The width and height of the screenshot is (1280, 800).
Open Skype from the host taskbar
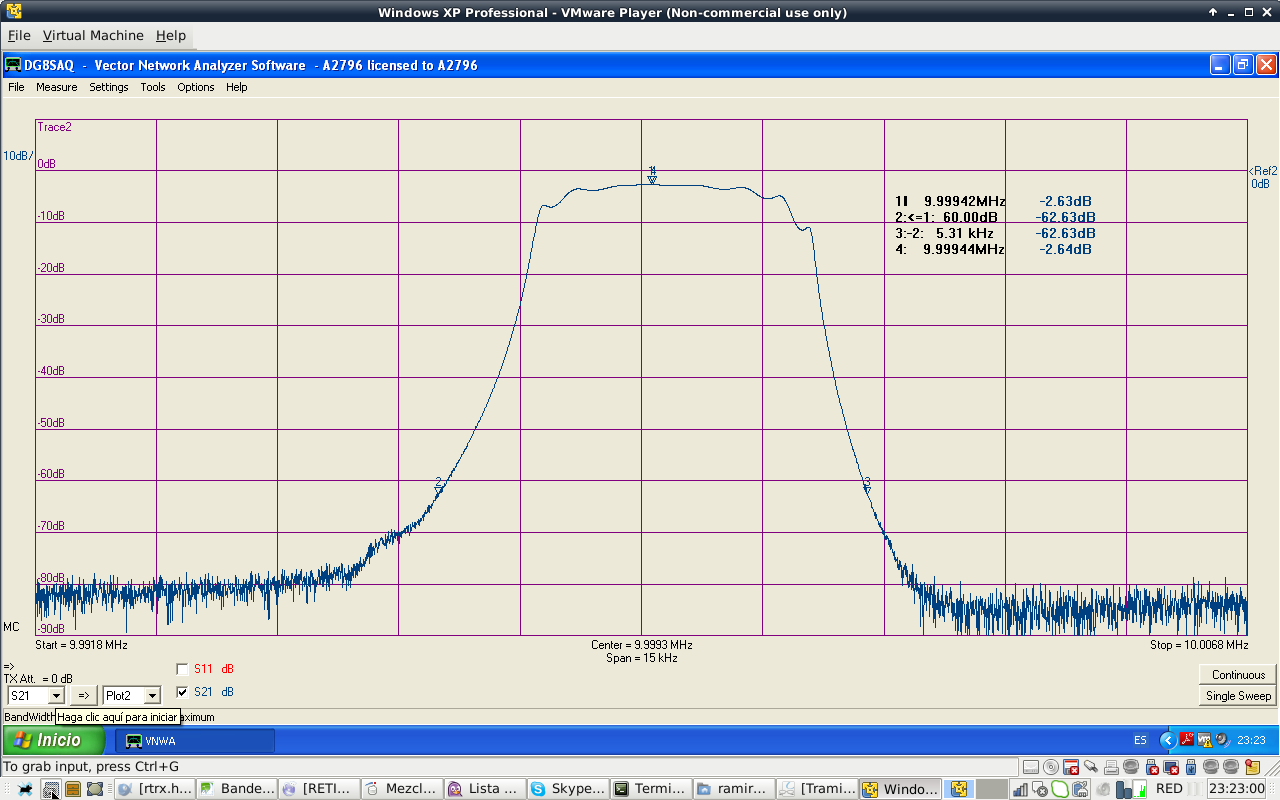click(x=566, y=789)
